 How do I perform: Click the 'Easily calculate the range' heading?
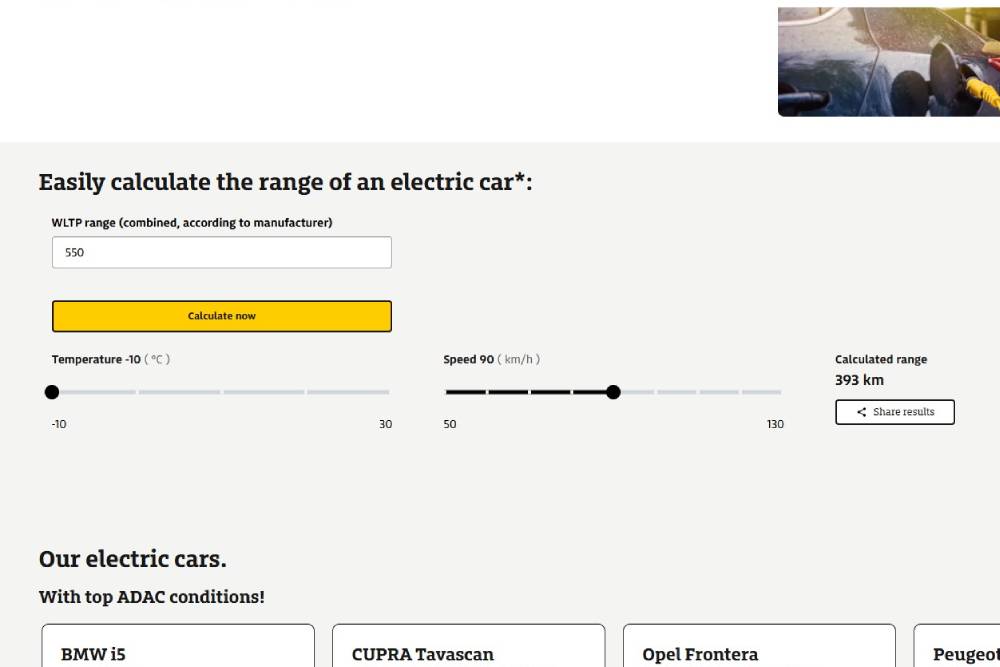tap(285, 182)
